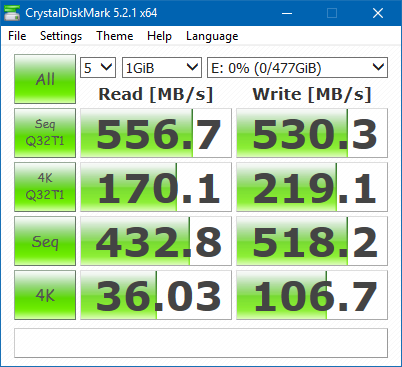The height and width of the screenshot is (367, 402).
Task: Open the E: drive selection dropdown
Action: [297, 68]
